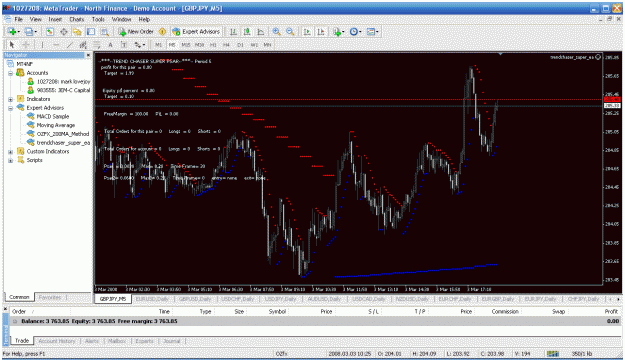Select the horizontal line drawing tool
Image resolution: width=625 pixels, height=360 pixels.
[x=56, y=45]
